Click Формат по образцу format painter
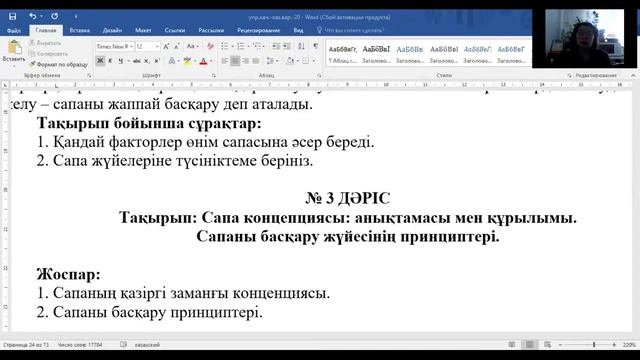The image size is (640, 360). pyautogui.click(x=58, y=64)
